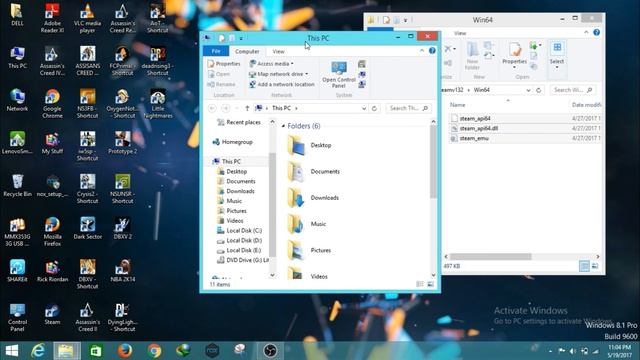Viewport: 640px width, 360px height.
Task: Open Help in This PC window
Action: pos(432,51)
